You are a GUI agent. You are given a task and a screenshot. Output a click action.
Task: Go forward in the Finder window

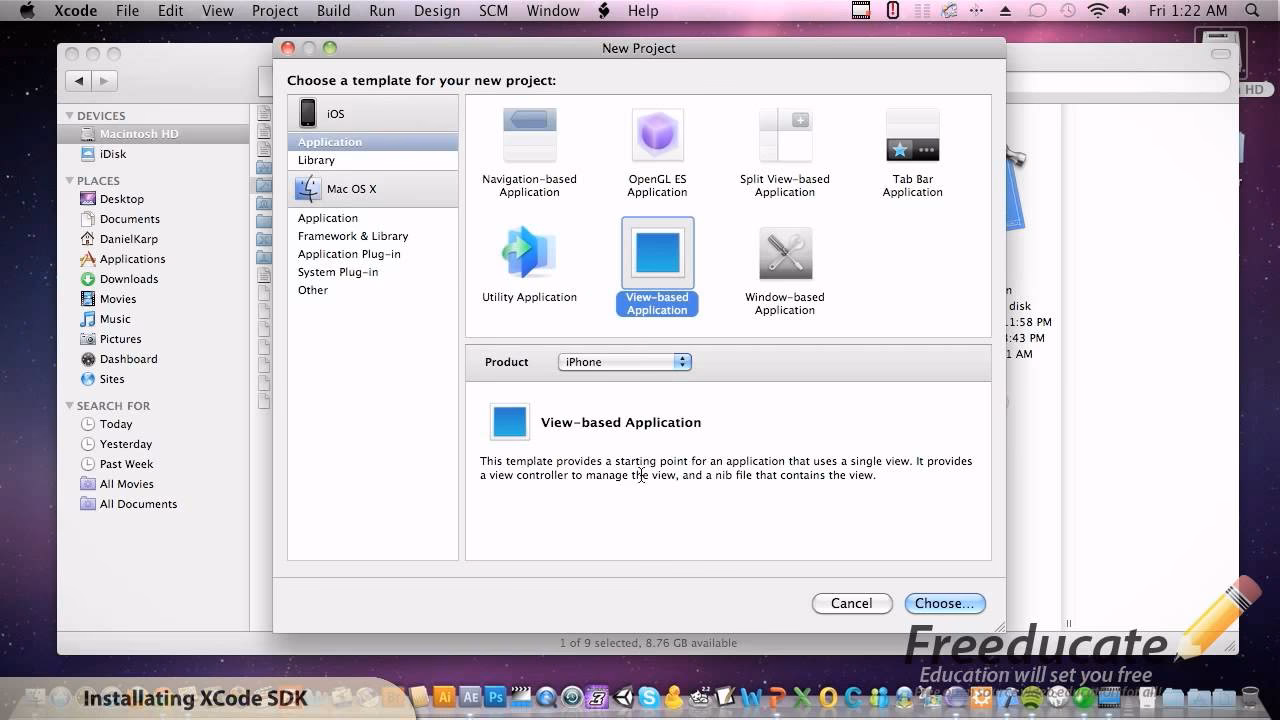(x=105, y=81)
